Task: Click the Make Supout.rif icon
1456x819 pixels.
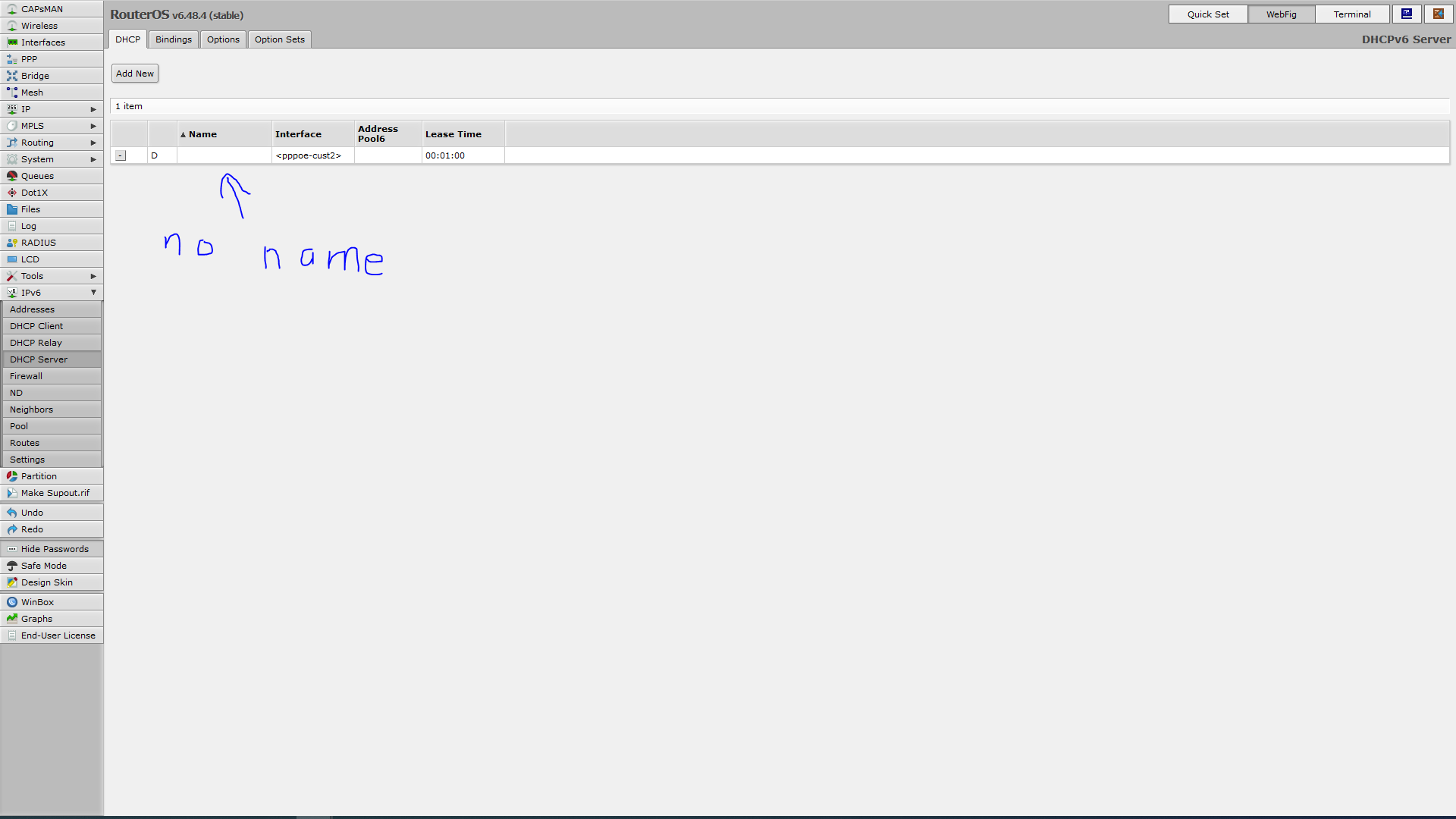Action: tap(12, 493)
